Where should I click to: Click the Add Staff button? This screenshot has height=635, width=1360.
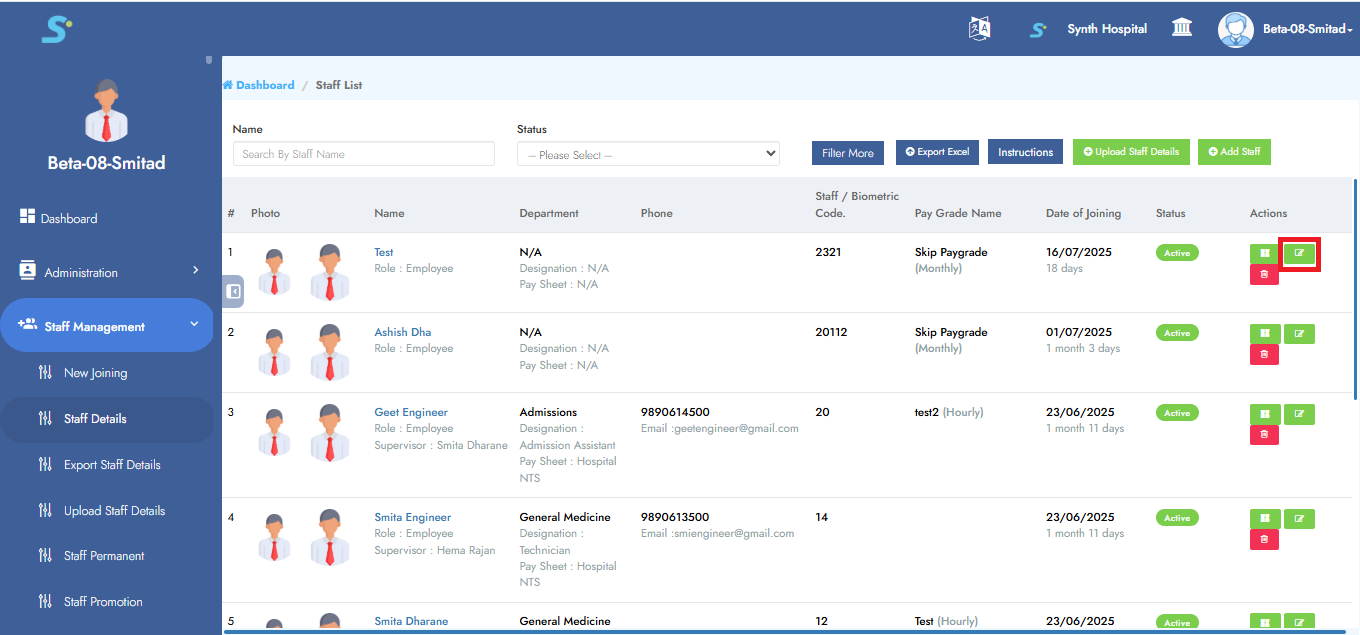tap(1234, 152)
